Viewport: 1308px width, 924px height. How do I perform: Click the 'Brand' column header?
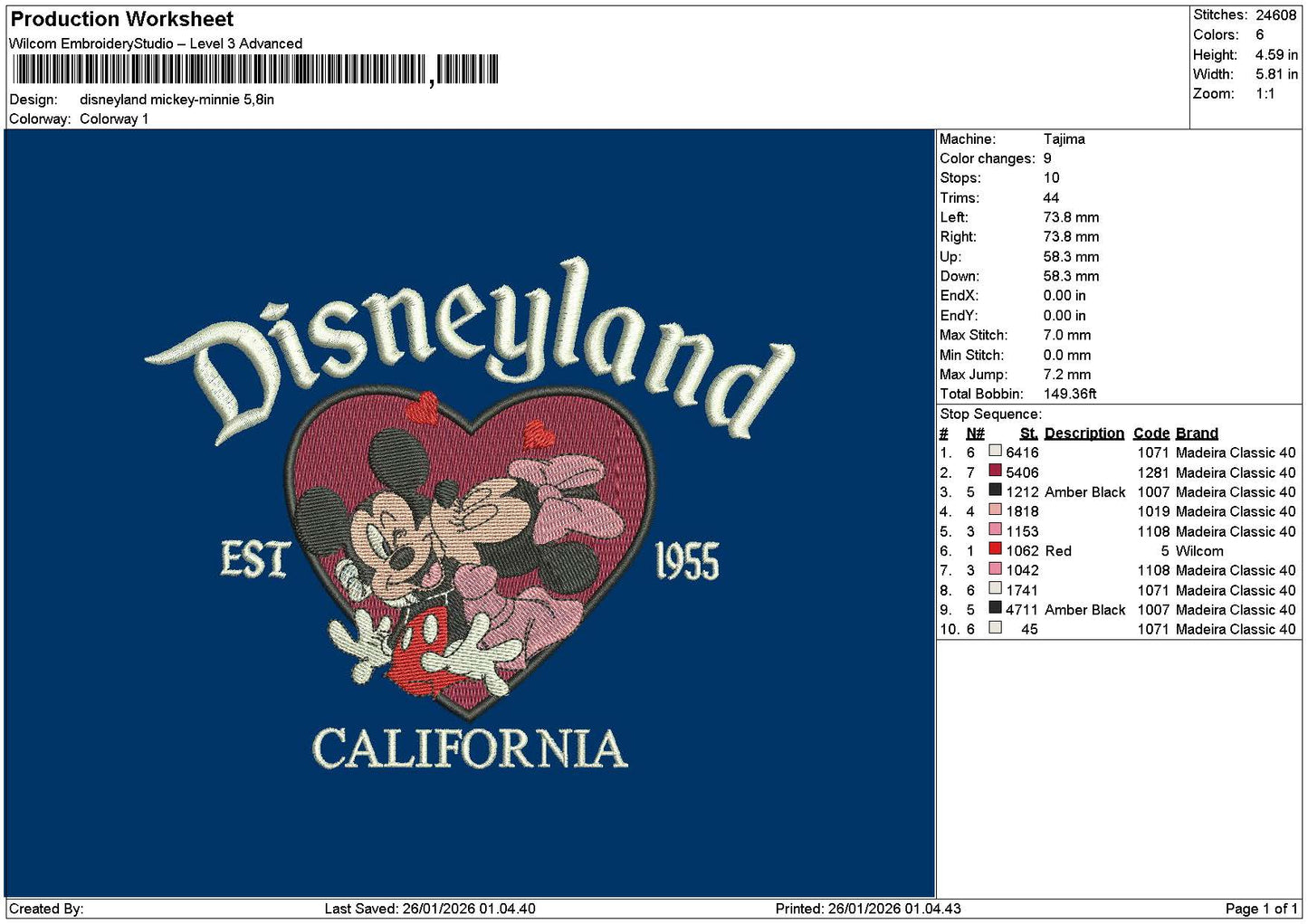click(x=1197, y=433)
